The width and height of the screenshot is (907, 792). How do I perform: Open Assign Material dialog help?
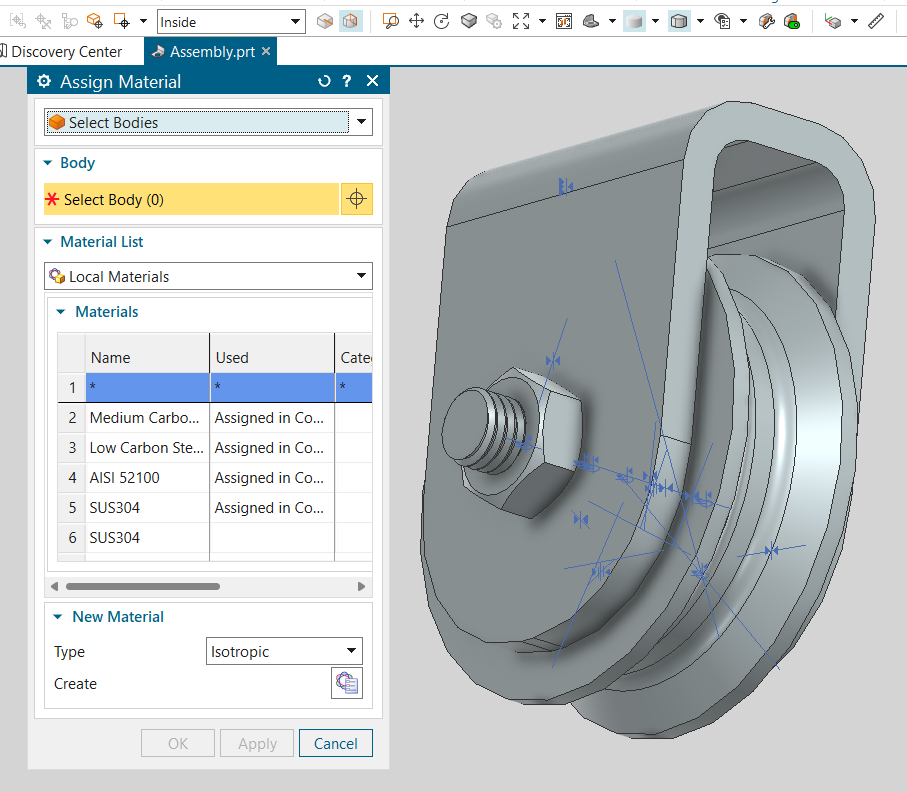347,82
